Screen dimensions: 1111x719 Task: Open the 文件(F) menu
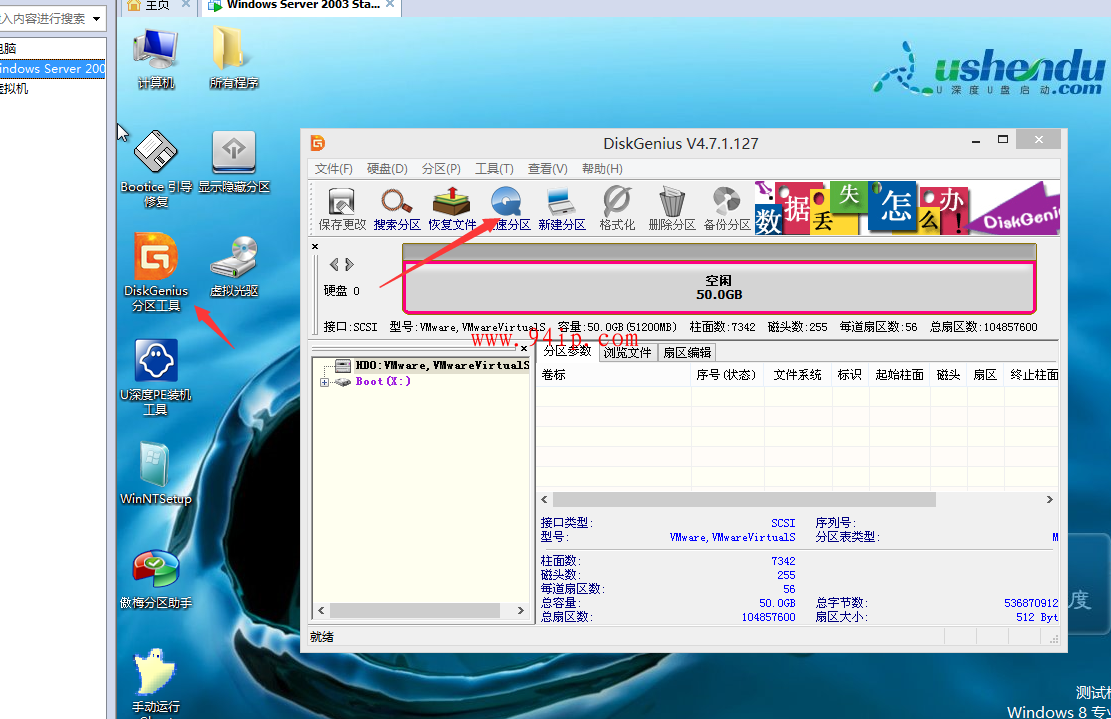click(333, 169)
